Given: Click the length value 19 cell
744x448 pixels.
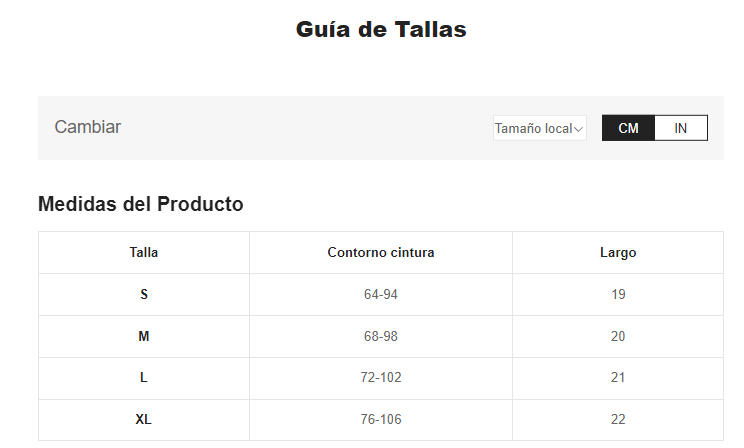Looking at the screenshot, I should click(x=618, y=295).
